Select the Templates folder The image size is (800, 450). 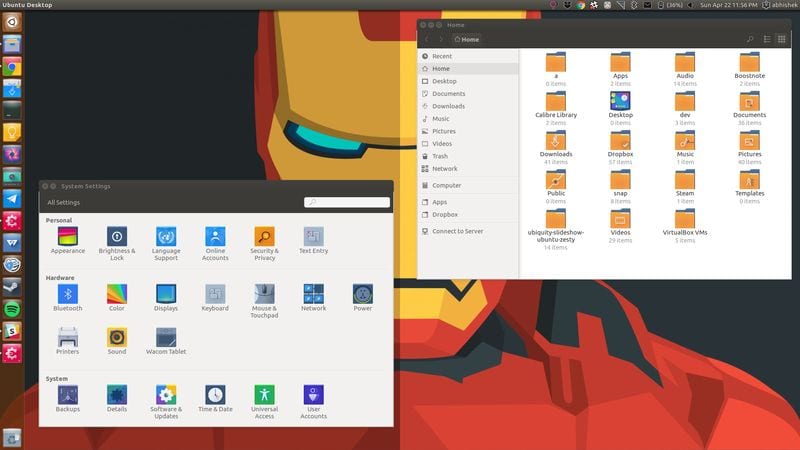(x=749, y=186)
